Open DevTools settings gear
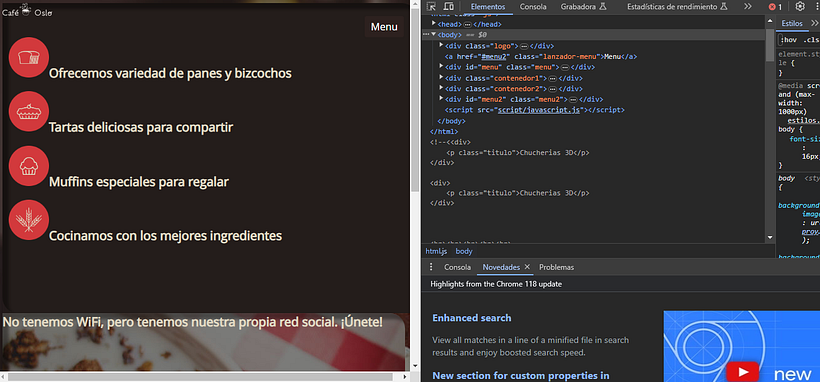 [x=800, y=7]
